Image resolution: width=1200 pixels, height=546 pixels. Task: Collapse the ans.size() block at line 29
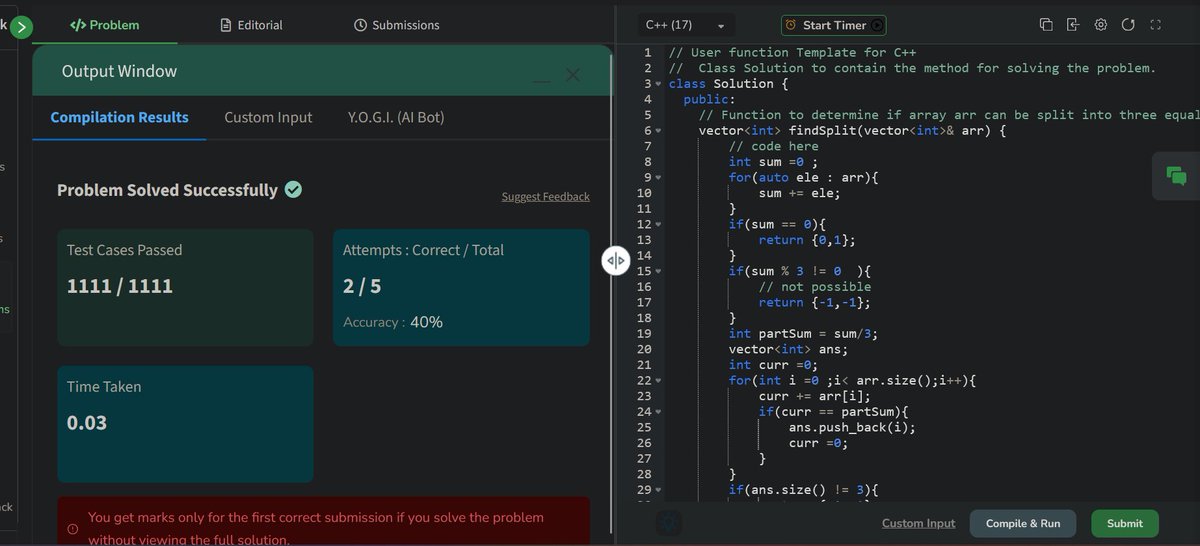point(659,490)
